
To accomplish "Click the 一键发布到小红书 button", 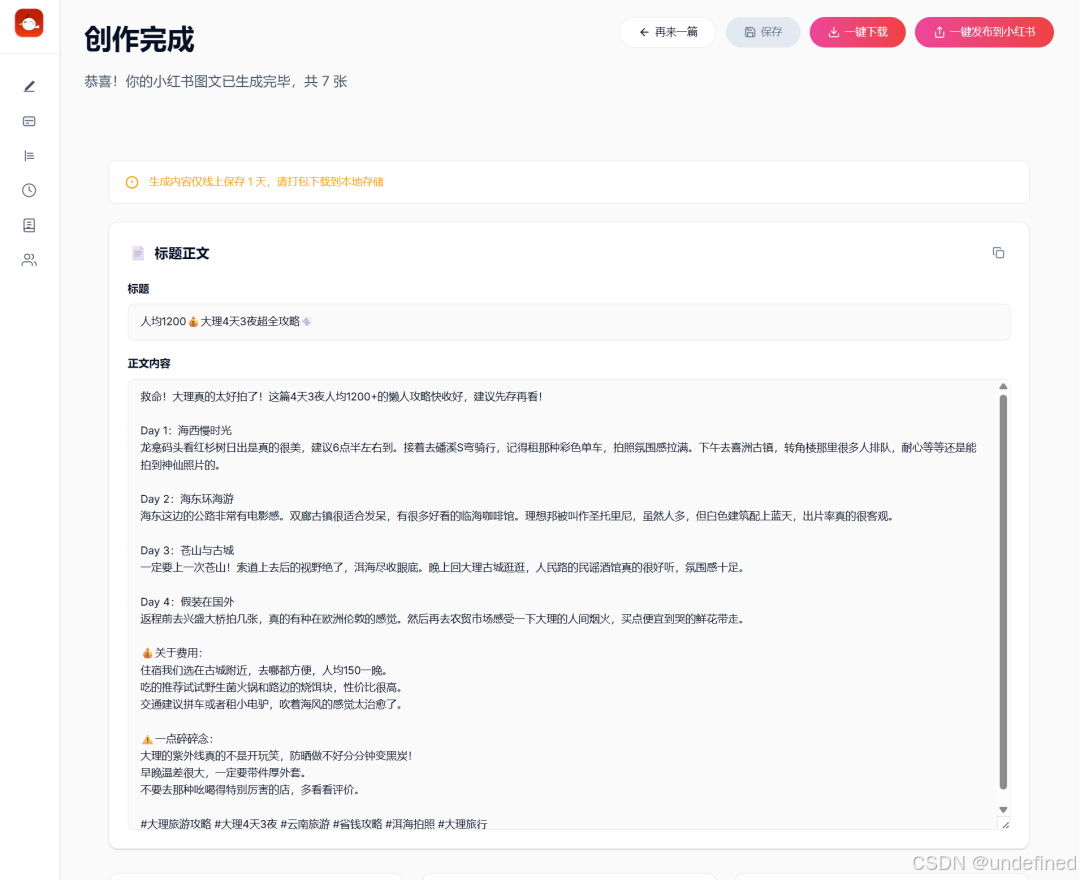I will [984, 32].
